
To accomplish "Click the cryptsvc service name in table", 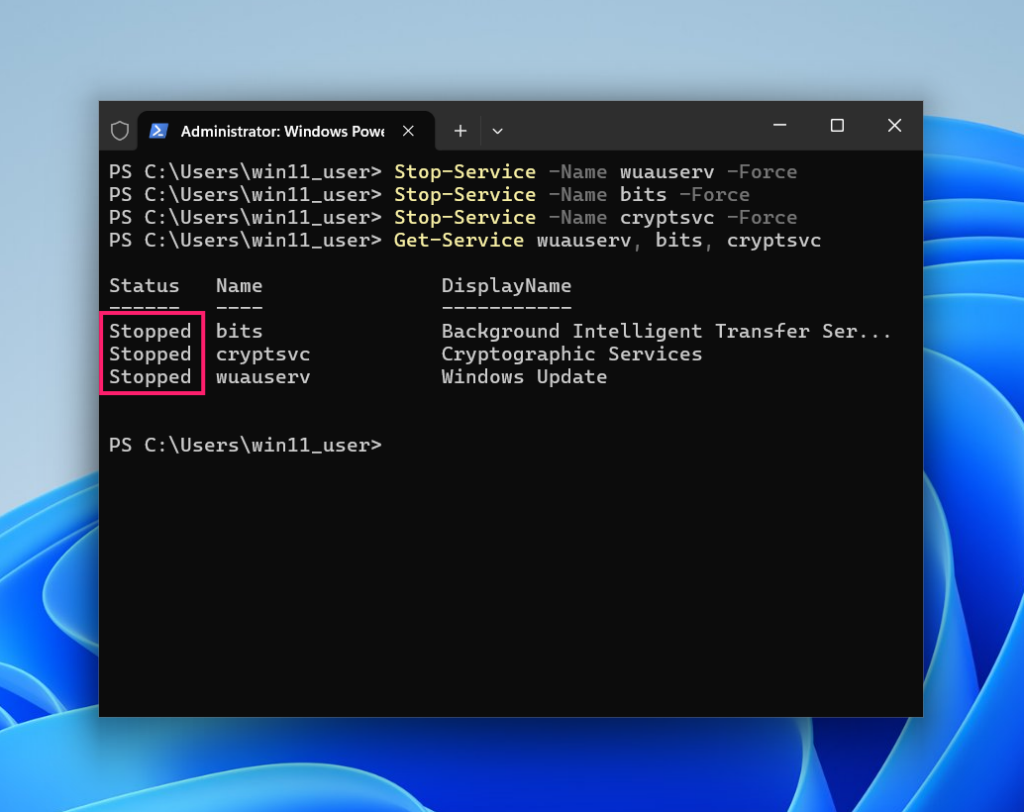I will click(263, 354).
